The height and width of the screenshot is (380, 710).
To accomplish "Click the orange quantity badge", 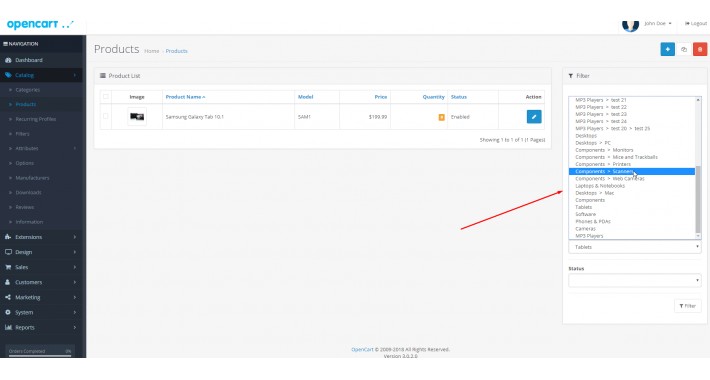I will point(441,117).
